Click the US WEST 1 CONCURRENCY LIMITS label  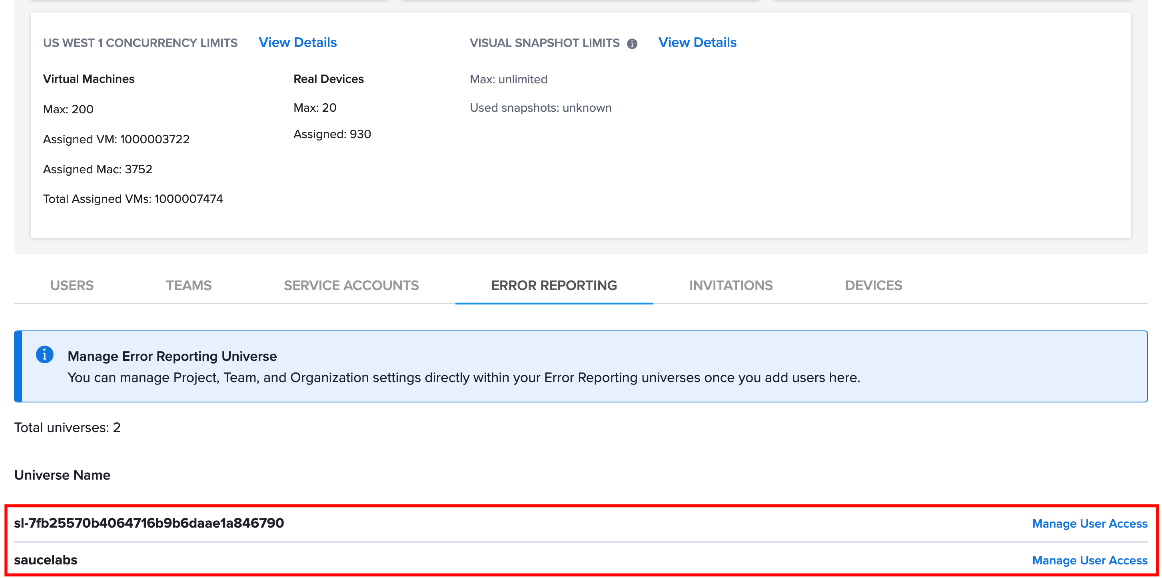pos(141,43)
